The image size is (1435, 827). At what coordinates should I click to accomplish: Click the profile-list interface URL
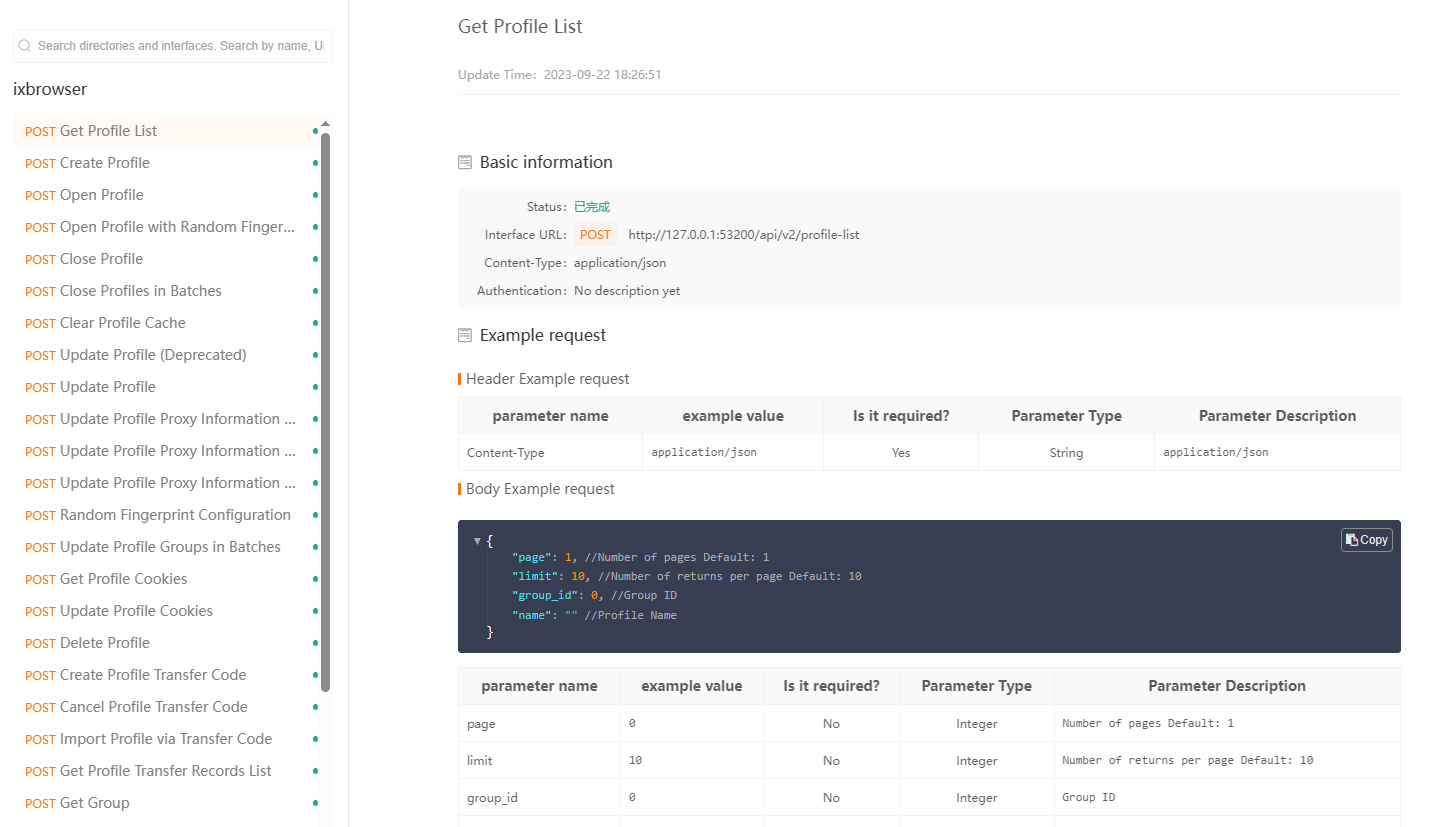(x=743, y=234)
